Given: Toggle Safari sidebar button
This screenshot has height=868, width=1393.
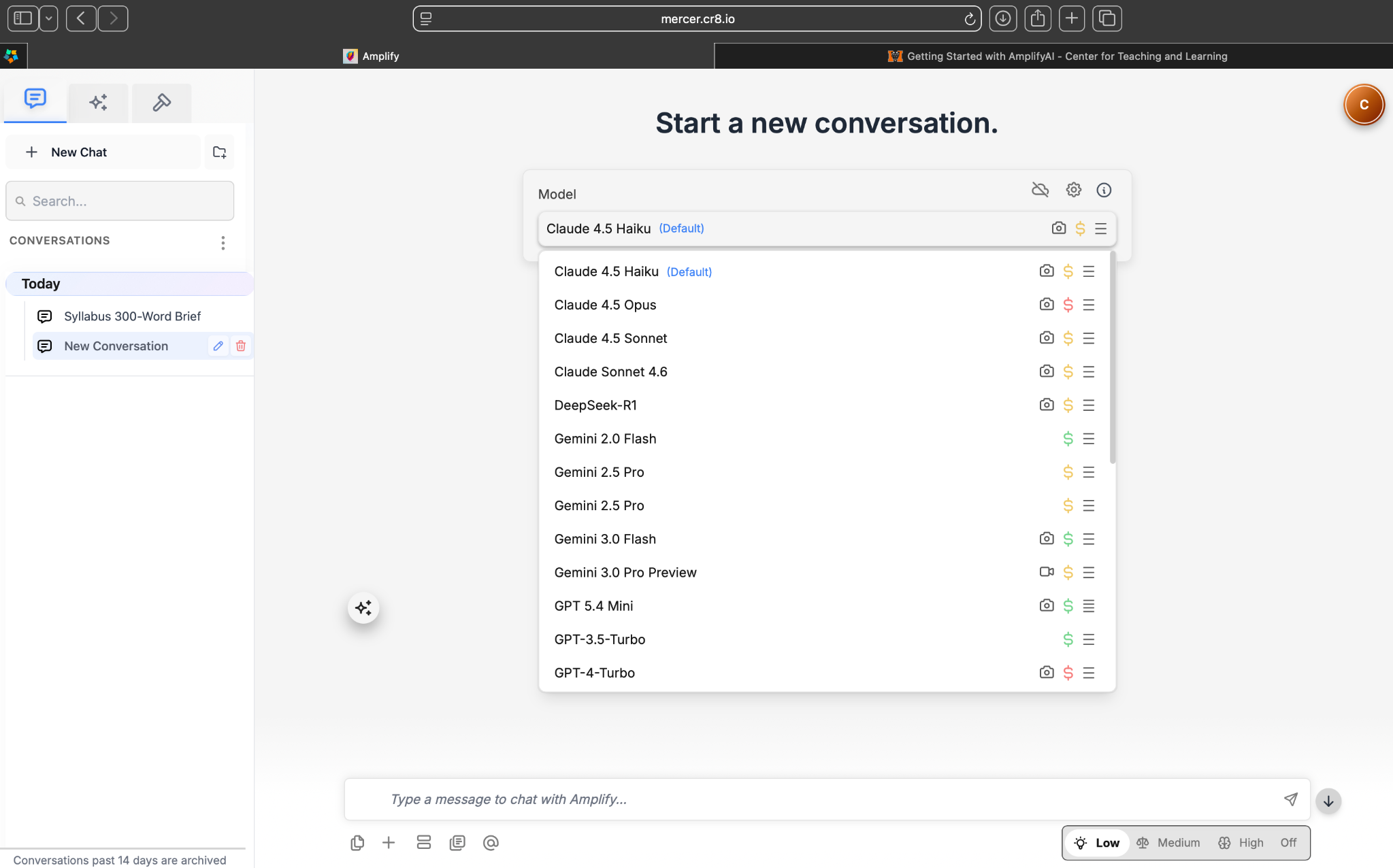Looking at the screenshot, I should (23, 18).
